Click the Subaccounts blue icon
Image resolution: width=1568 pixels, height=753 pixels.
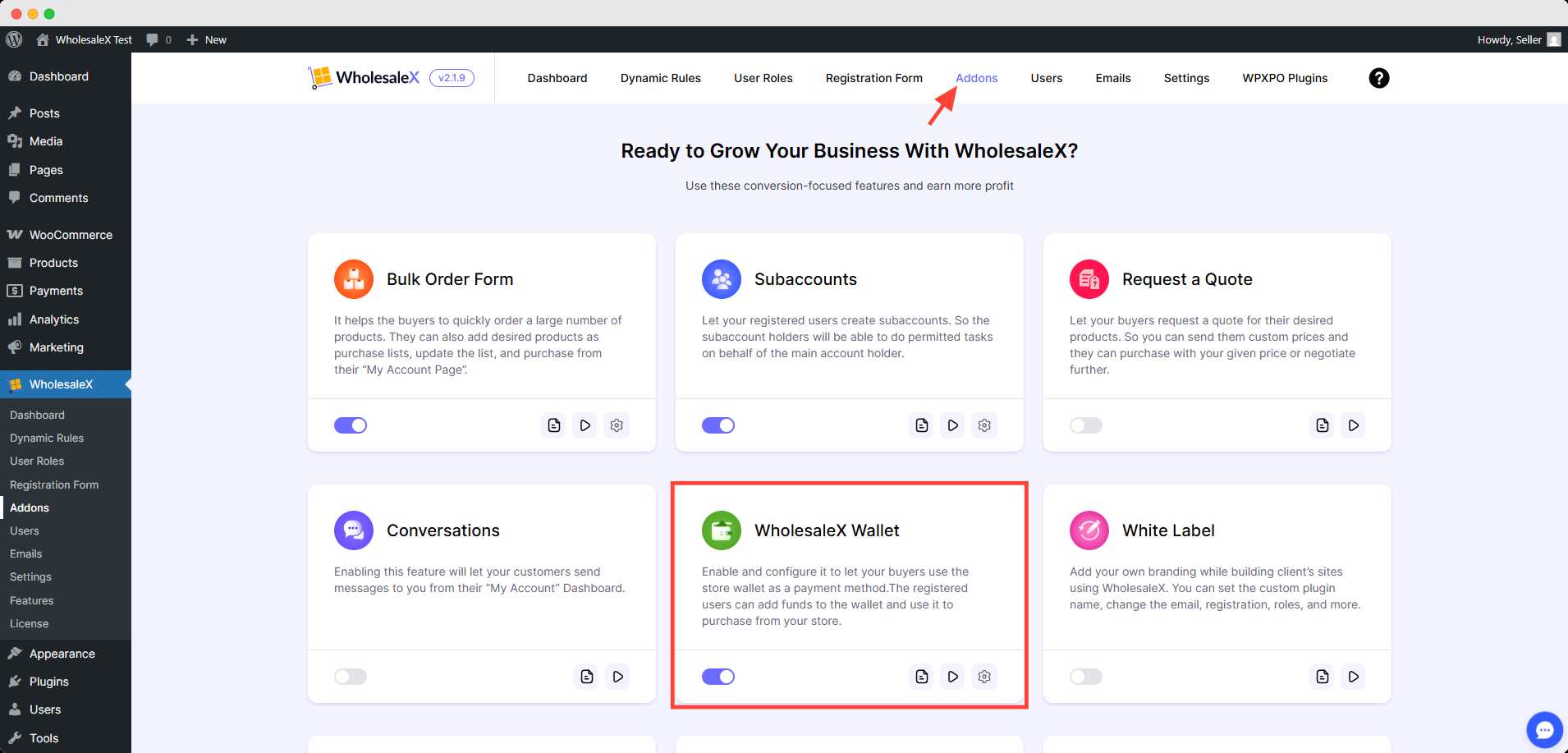click(722, 279)
